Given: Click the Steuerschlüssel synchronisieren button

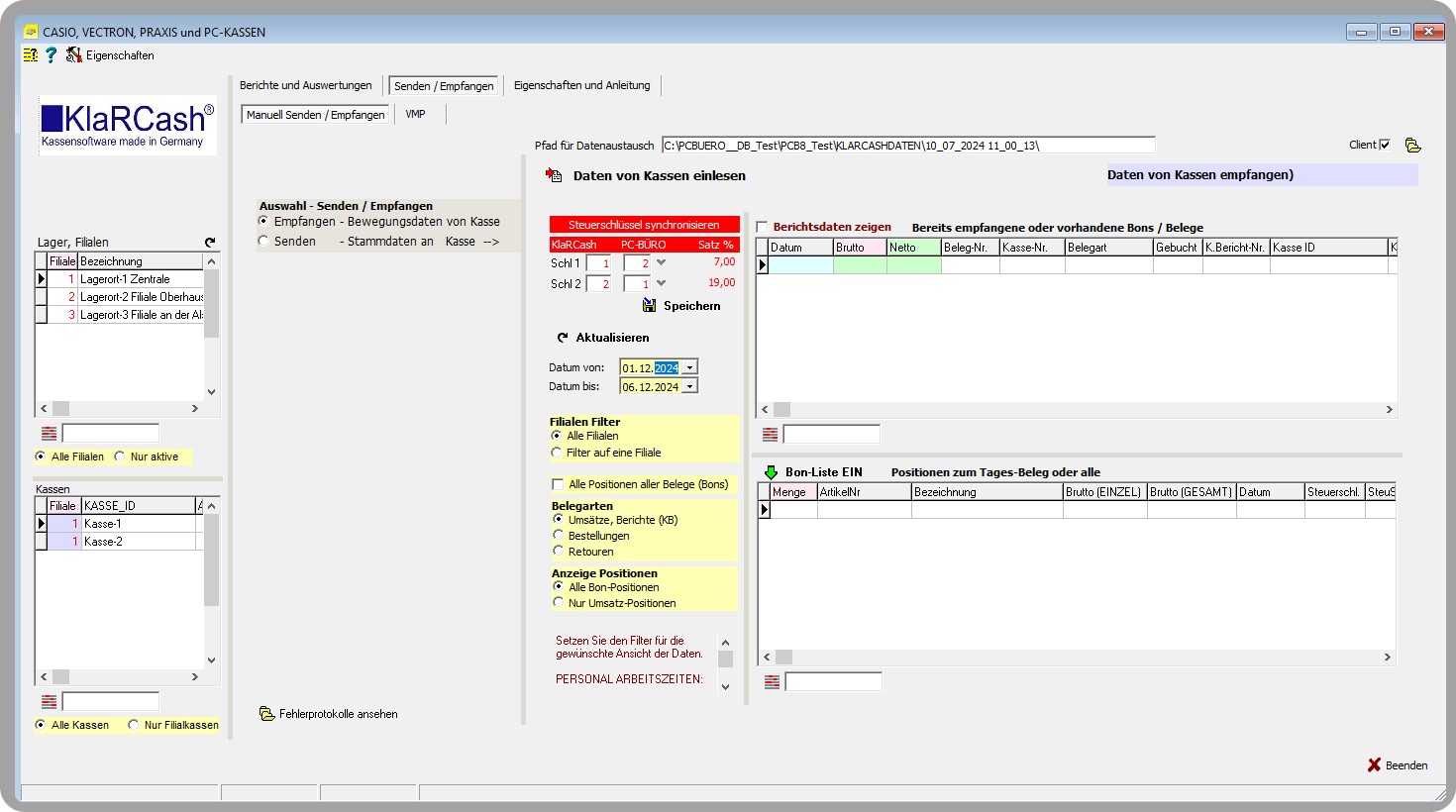Looking at the screenshot, I should [643, 224].
